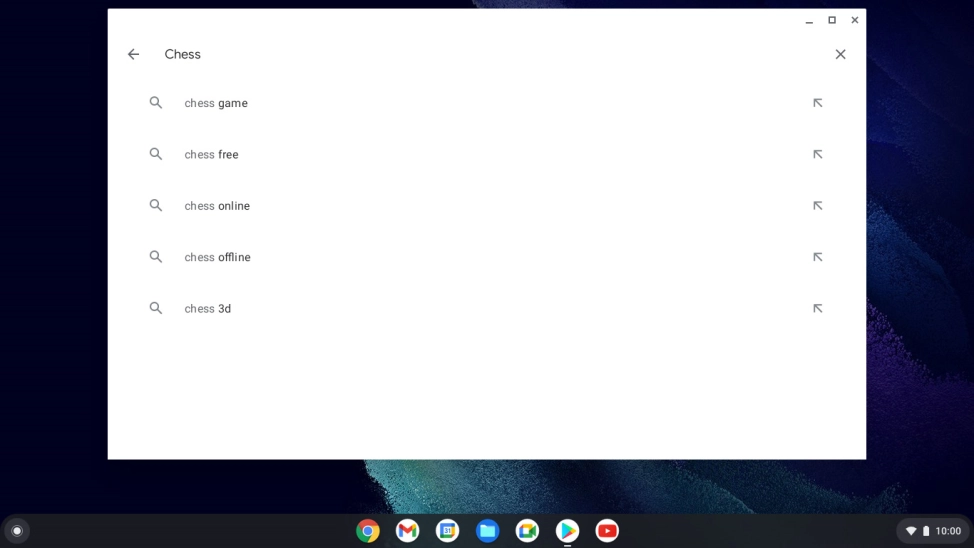This screenshot has height=548, width=974.
Task: Fill query with 'chess offline' arrow
Action: pyautogui.click(x=817, y=257)
